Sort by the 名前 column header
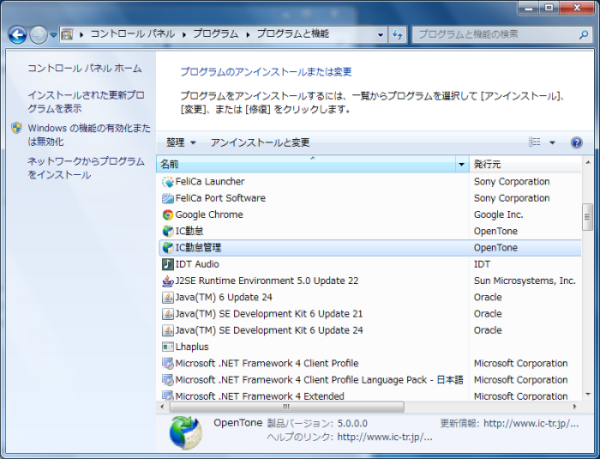This screenshot has width=600, height=459. [306, 164]
